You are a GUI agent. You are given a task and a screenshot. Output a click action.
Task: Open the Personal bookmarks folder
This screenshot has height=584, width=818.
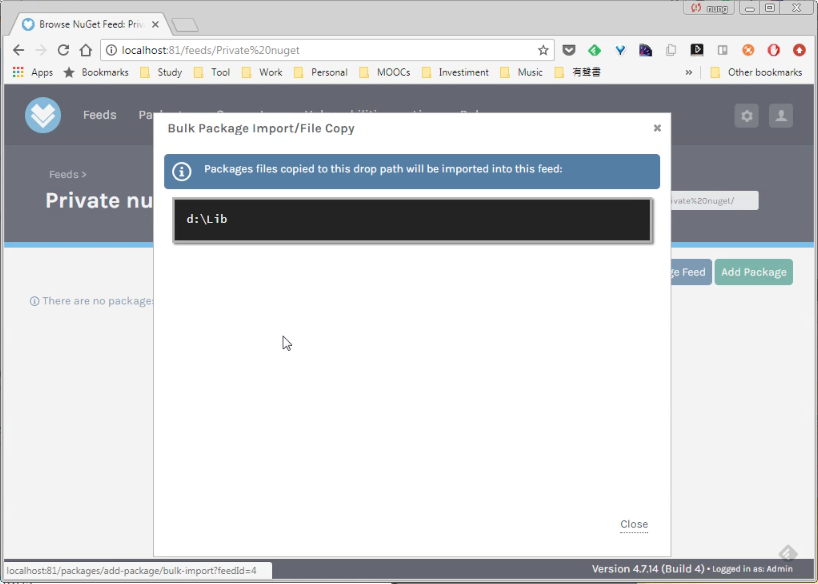click(320, 72)
